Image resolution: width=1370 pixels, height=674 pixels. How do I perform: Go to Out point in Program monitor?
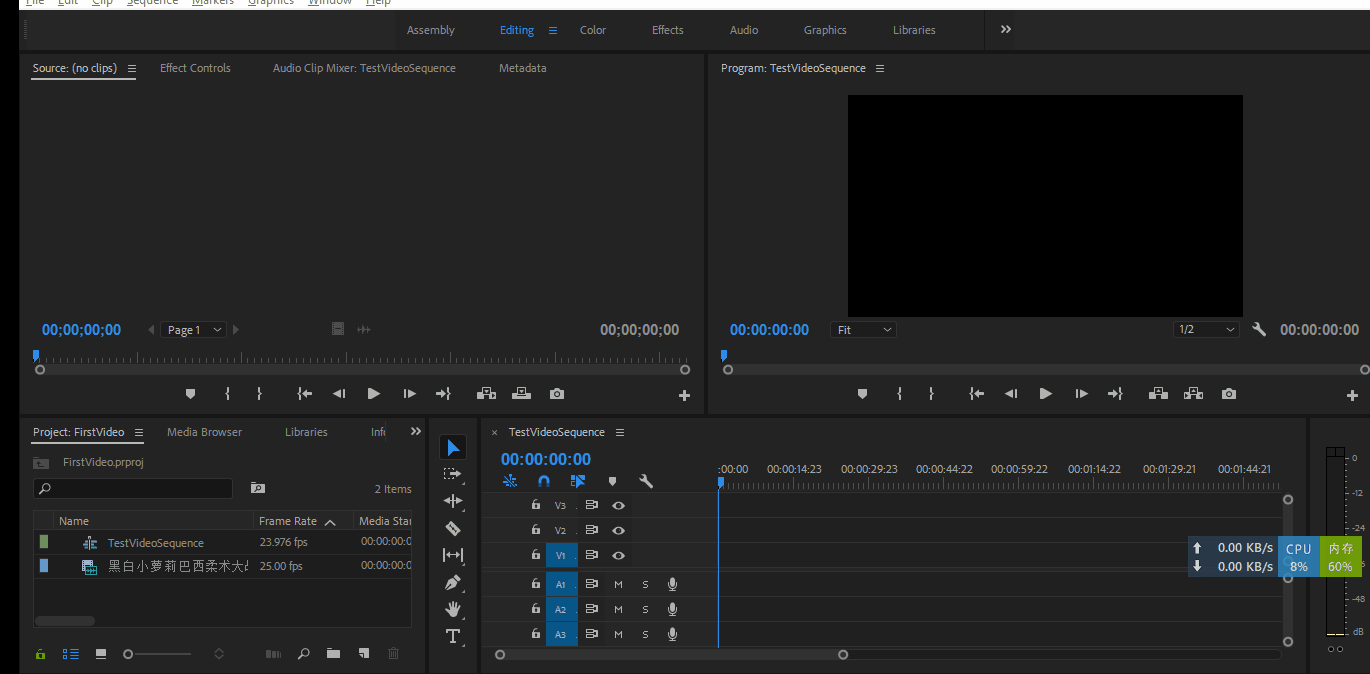point(1115,394)
